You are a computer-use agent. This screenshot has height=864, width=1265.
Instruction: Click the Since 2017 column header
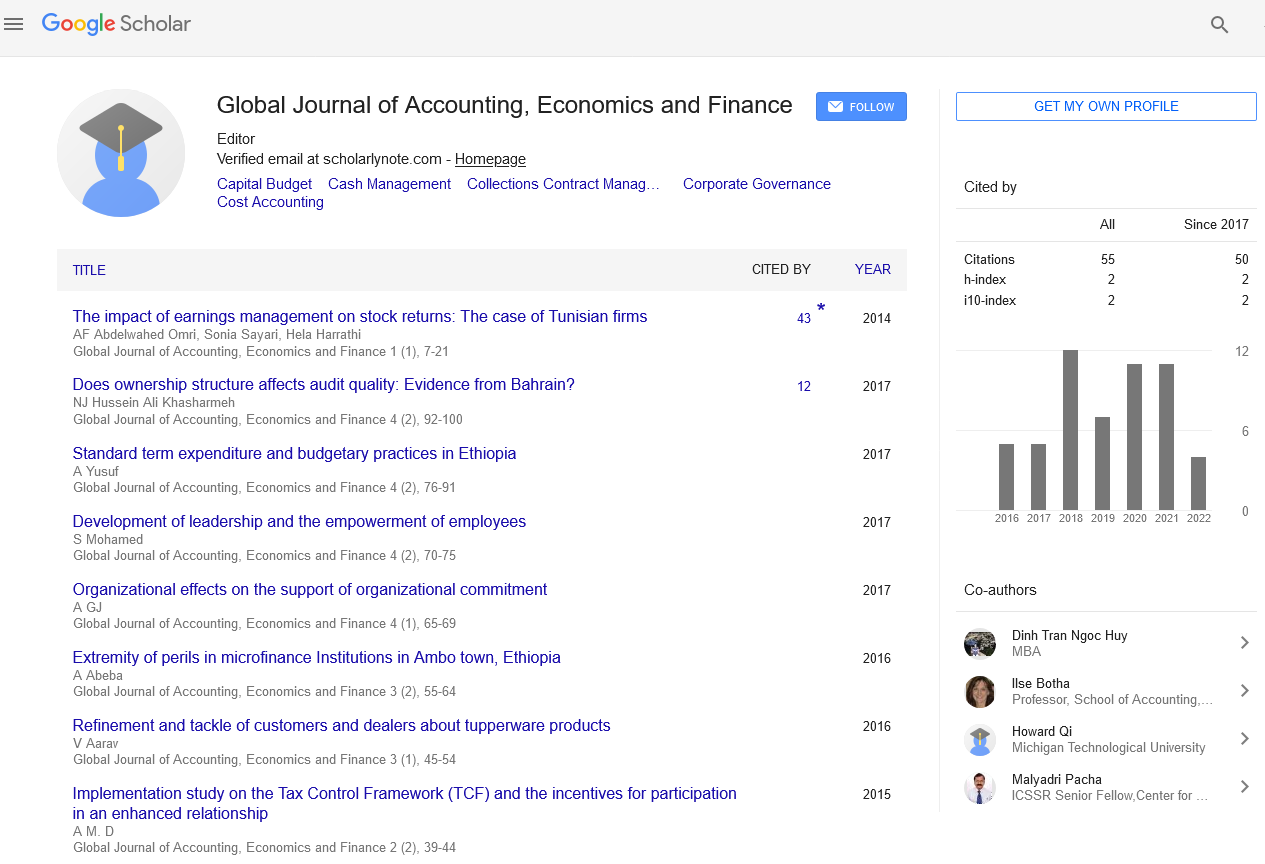click(x=1216, y=224)
